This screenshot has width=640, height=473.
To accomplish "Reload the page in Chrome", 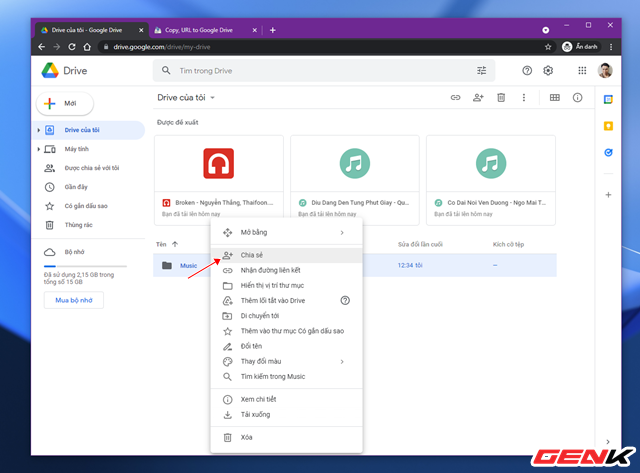I will coord(72,47).
